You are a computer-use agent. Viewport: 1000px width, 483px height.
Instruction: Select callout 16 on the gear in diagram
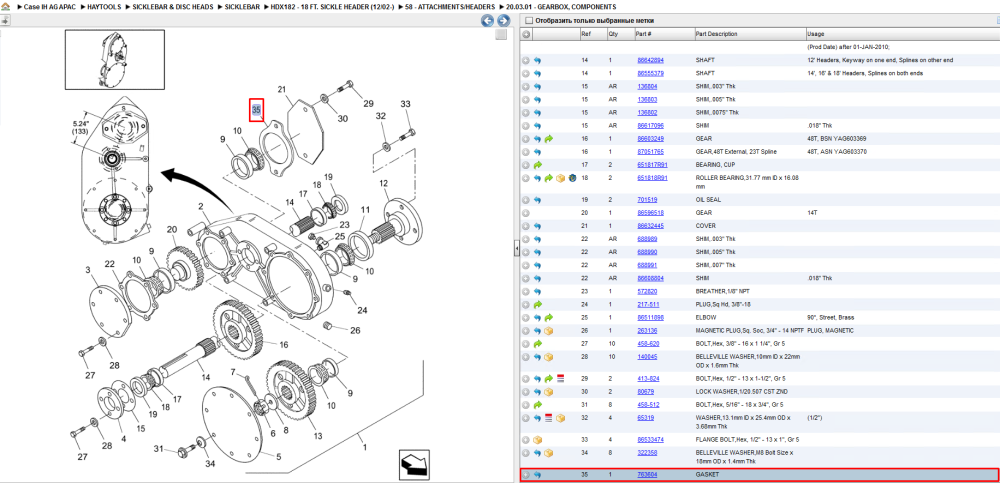[x=283, y=345]
